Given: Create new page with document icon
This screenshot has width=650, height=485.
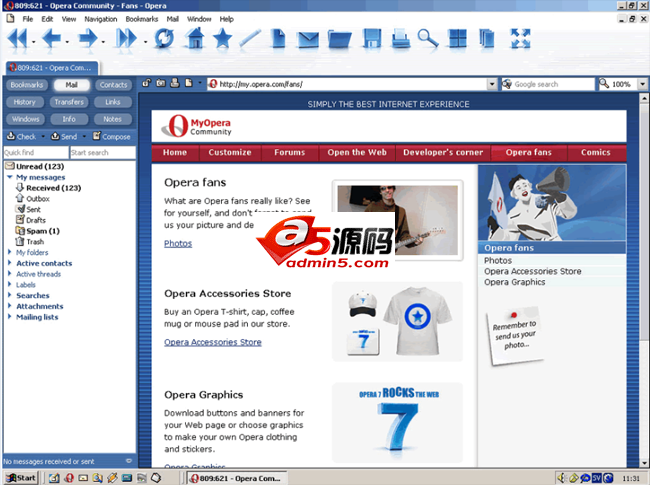Looking at the screenshot, I should [279, 38].
